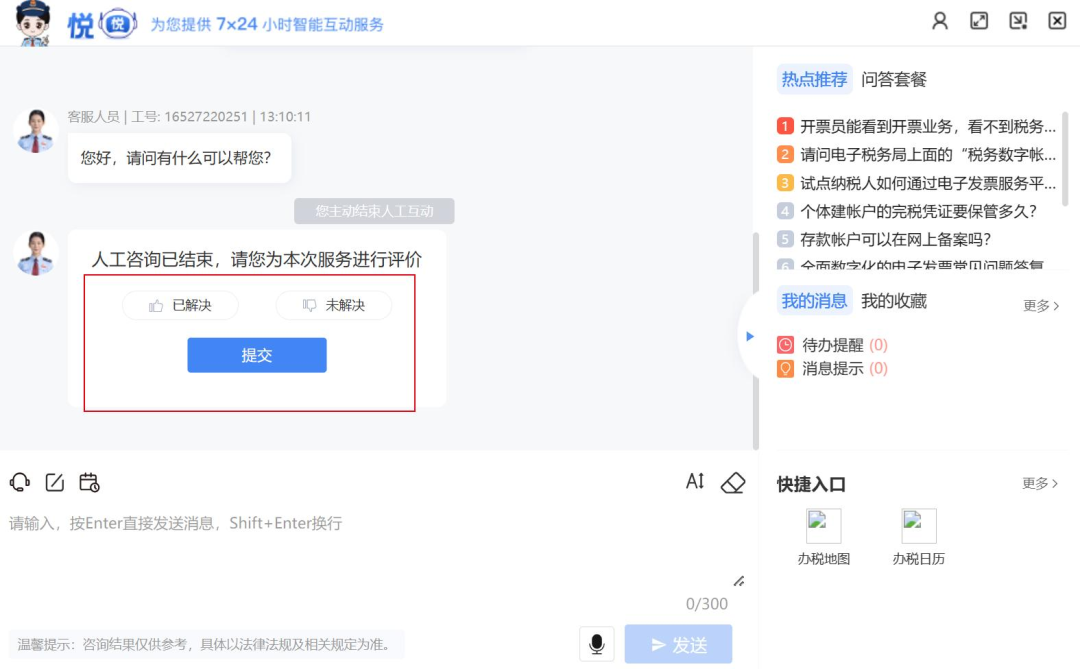Clear chat with the eraser icon
The width and height of the screenshot is (1080, 669).
coord(733,482)
